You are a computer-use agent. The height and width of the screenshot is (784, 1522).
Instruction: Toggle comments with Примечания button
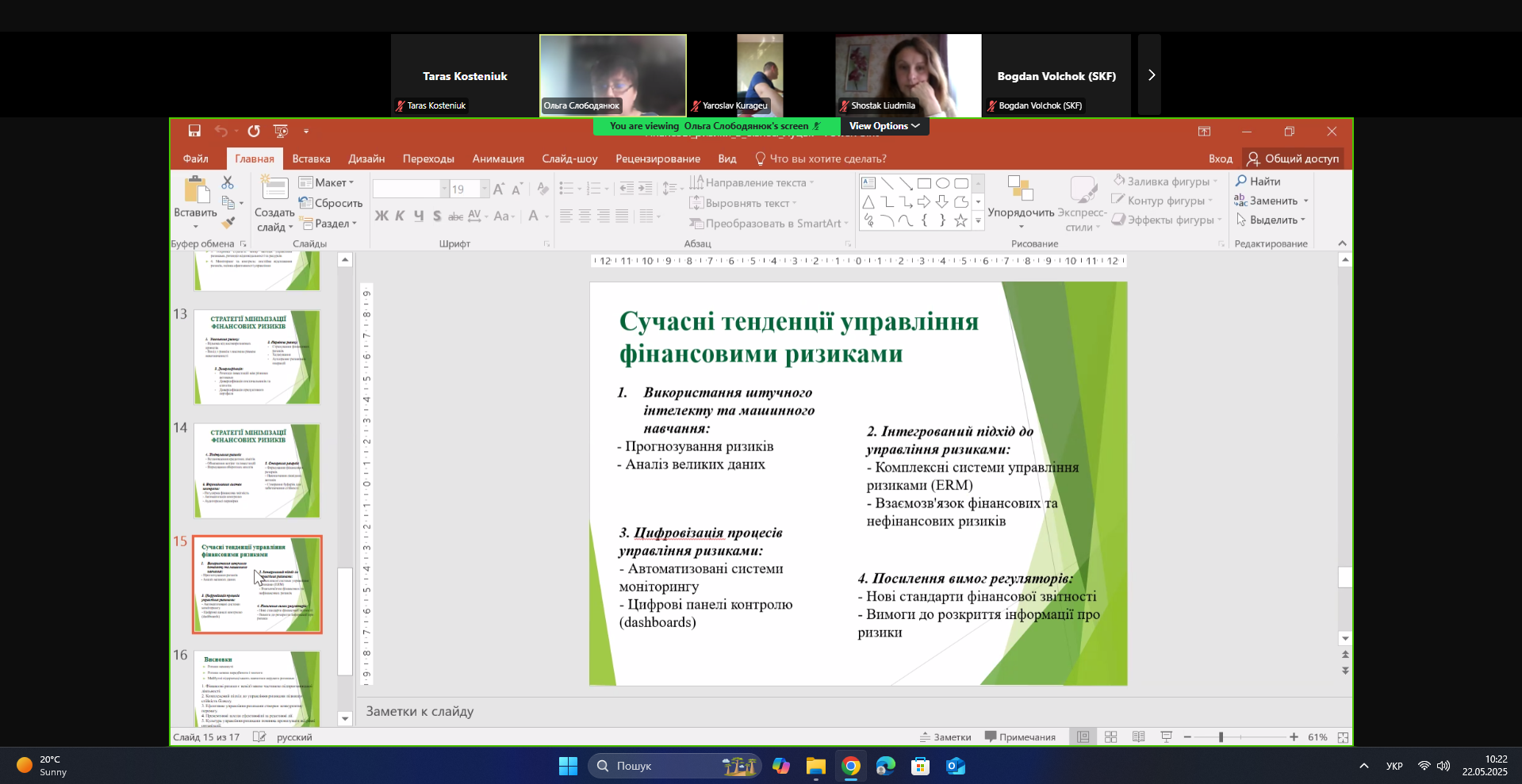(1021, 736)
